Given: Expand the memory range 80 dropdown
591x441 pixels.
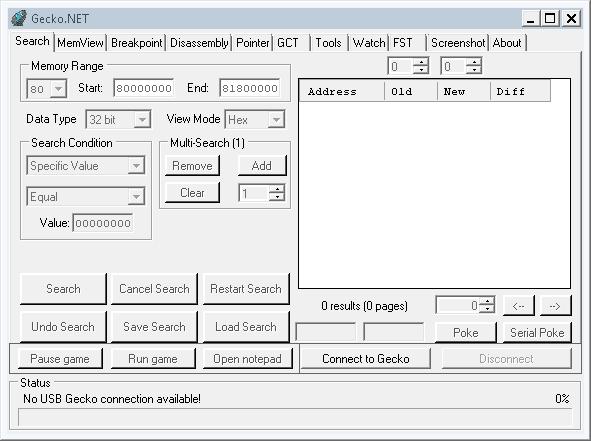Looking at the screenshot, I should point(58,89).
